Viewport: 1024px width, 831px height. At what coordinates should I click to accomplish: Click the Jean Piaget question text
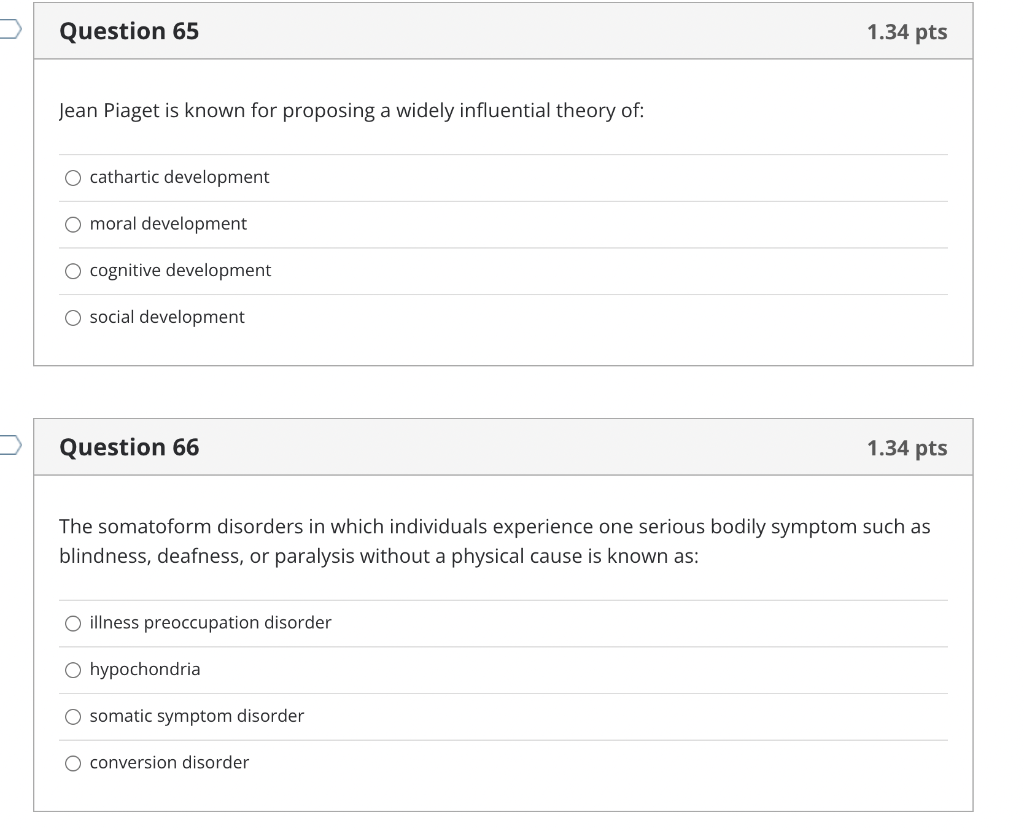tap(351, 110)
